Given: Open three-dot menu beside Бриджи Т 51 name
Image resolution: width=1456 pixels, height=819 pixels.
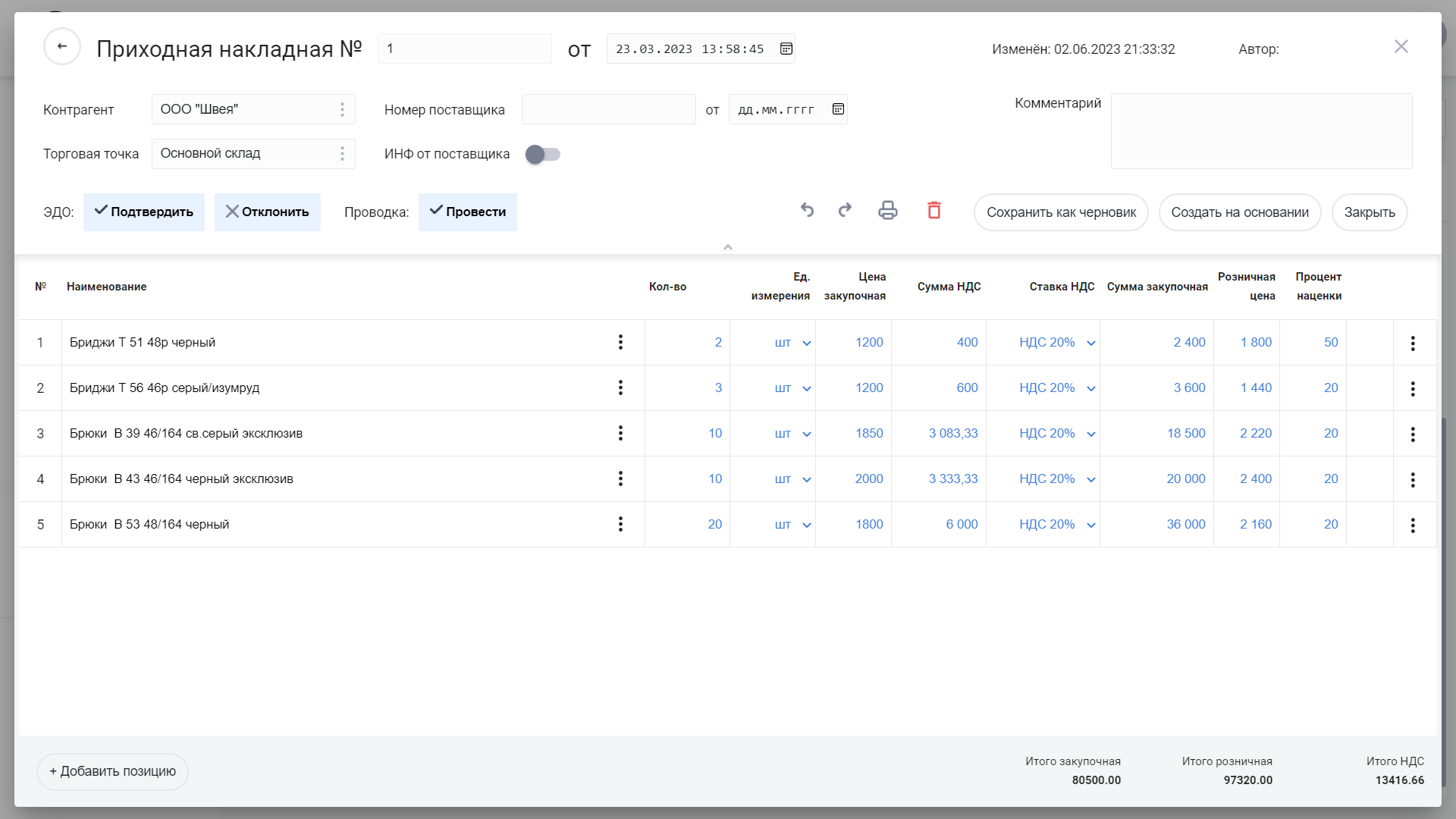Looking at the screenshot, I should pos(620,342).
